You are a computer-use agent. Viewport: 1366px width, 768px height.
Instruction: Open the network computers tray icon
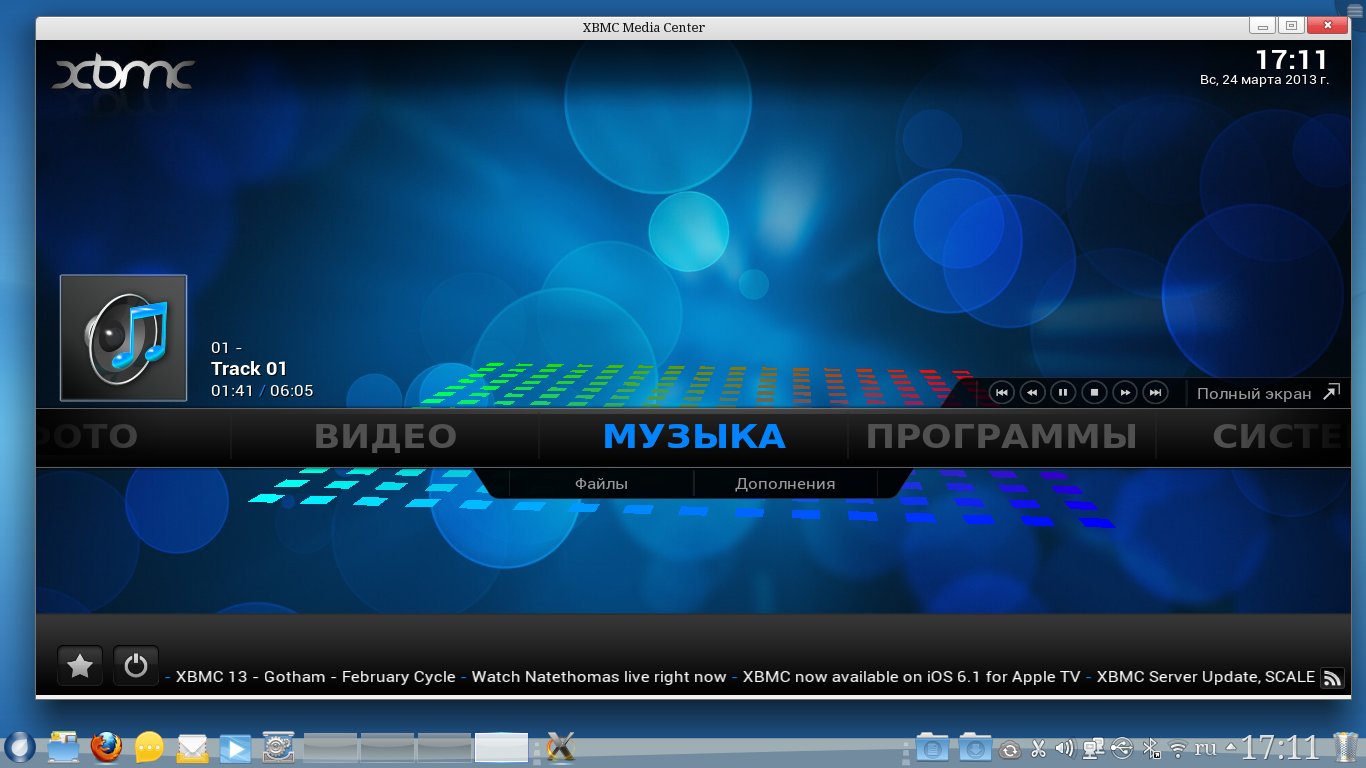[x=1094, y=748]
